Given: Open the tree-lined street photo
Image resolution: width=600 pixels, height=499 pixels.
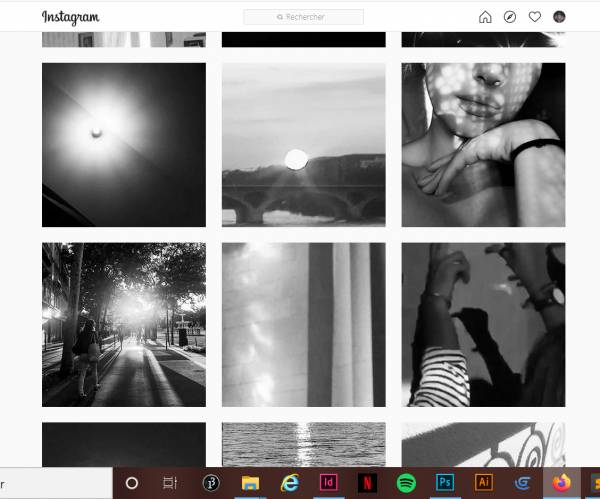Looking at the screenshot, I should coord(124,324).
